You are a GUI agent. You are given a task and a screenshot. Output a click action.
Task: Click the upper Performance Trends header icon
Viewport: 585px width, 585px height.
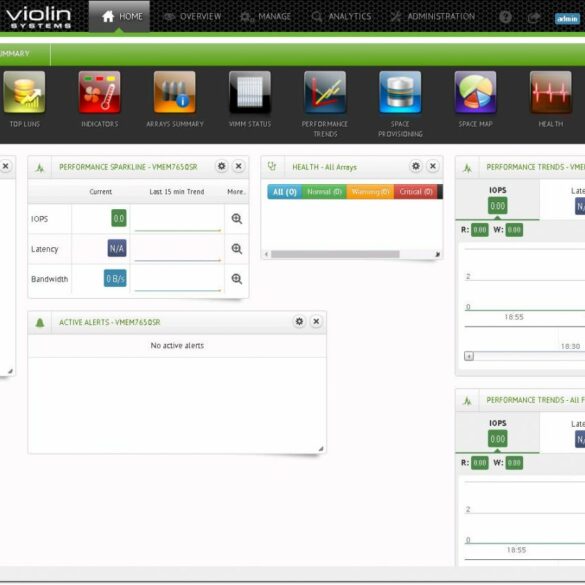click(467, 168)
